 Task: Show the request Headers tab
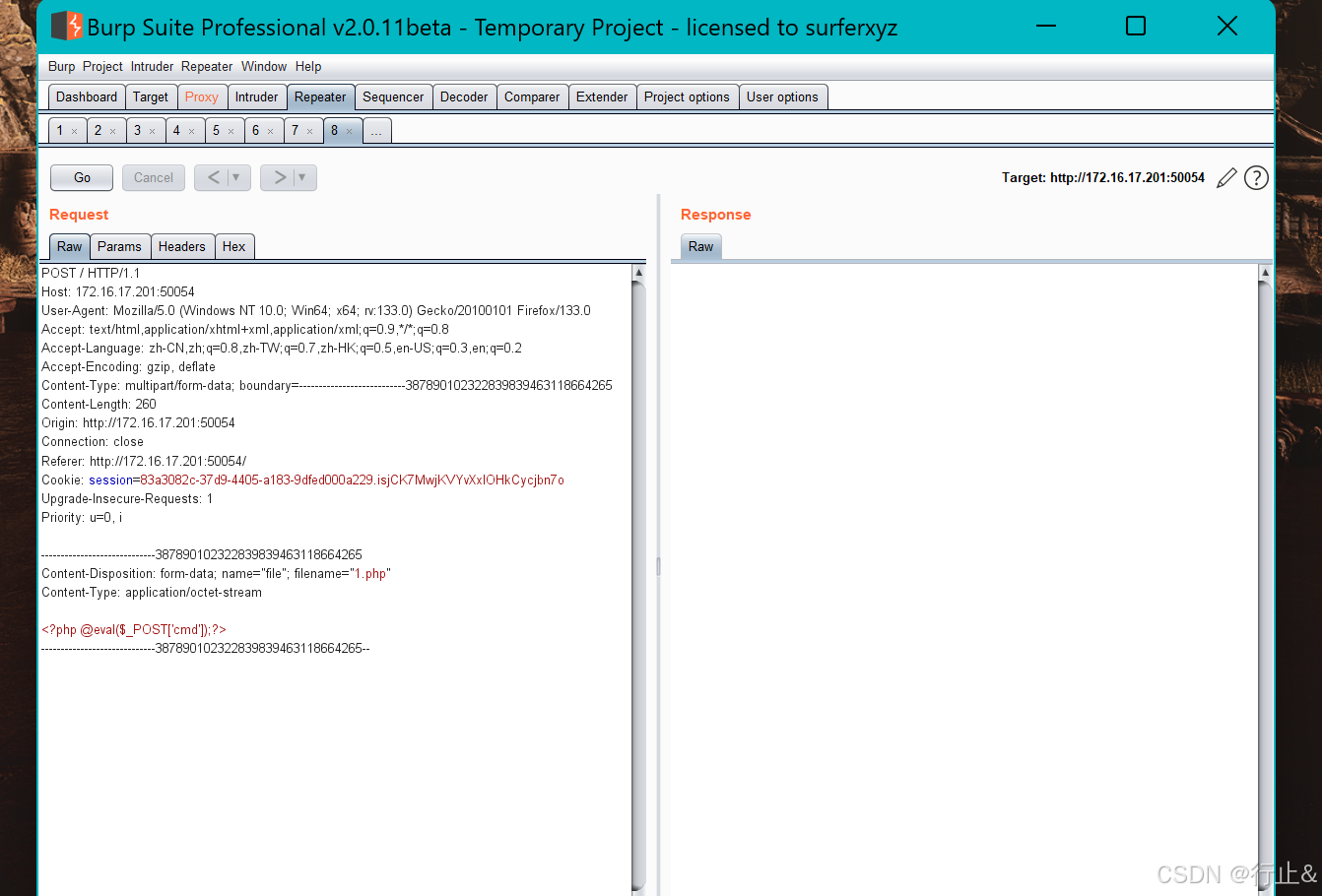click(182, 246)
